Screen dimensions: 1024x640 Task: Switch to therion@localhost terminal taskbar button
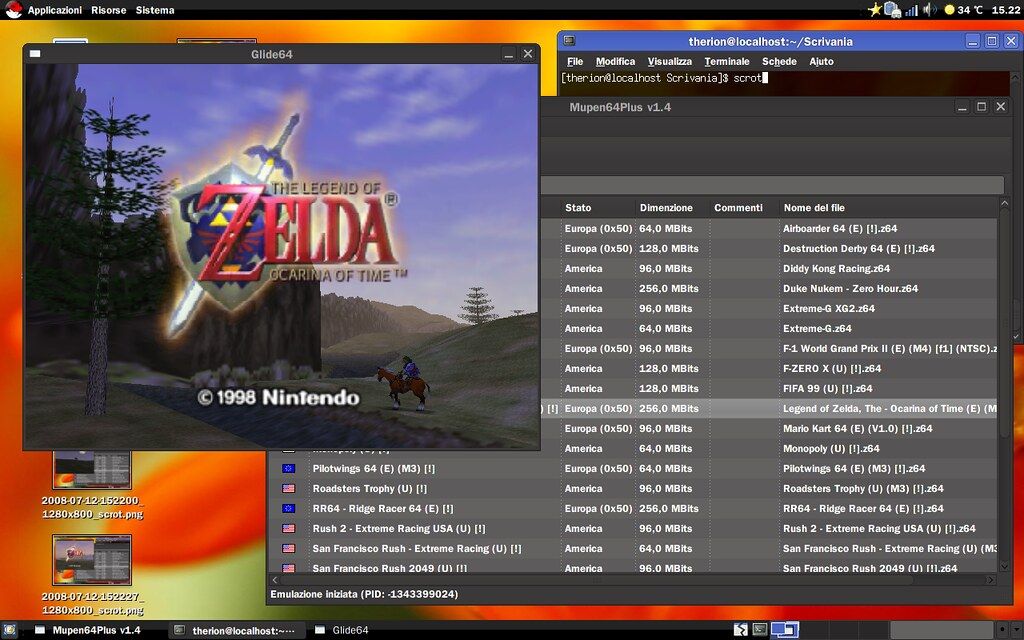pyautogui.click(x=236, y=630)
